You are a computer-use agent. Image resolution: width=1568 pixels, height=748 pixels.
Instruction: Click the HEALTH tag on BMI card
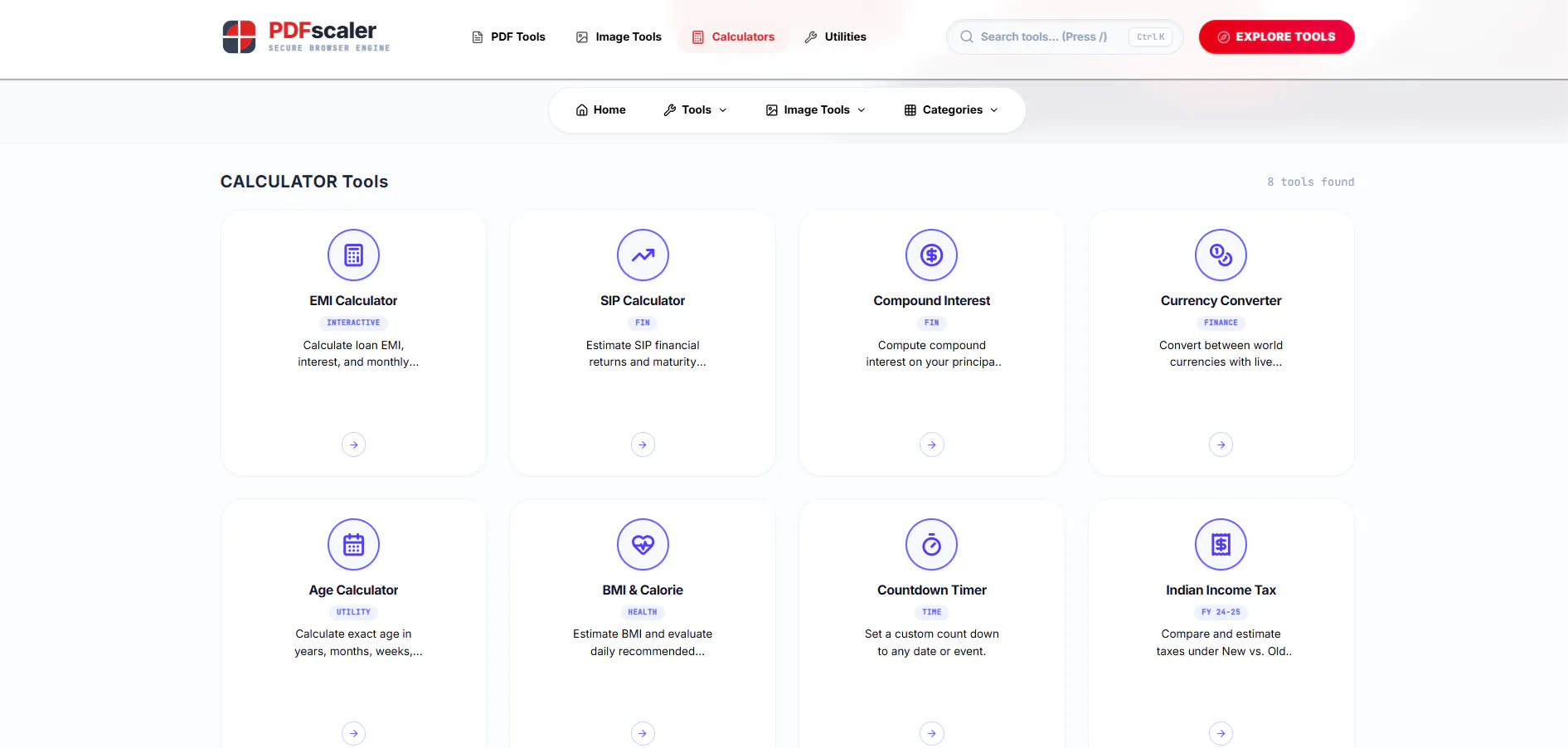pos(643,612)
